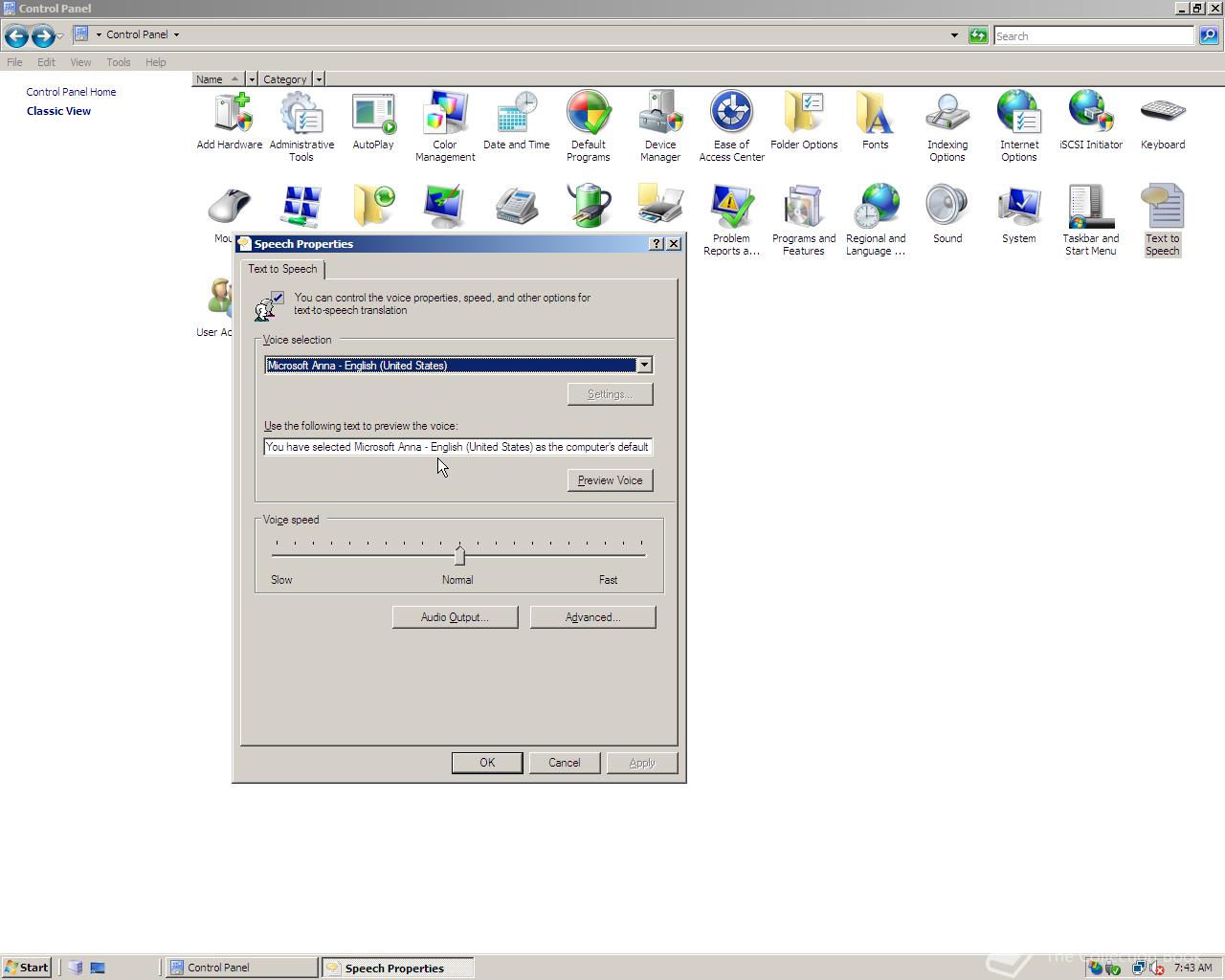
Task: Select the Text to Speech tab
Action: [282, 269]
